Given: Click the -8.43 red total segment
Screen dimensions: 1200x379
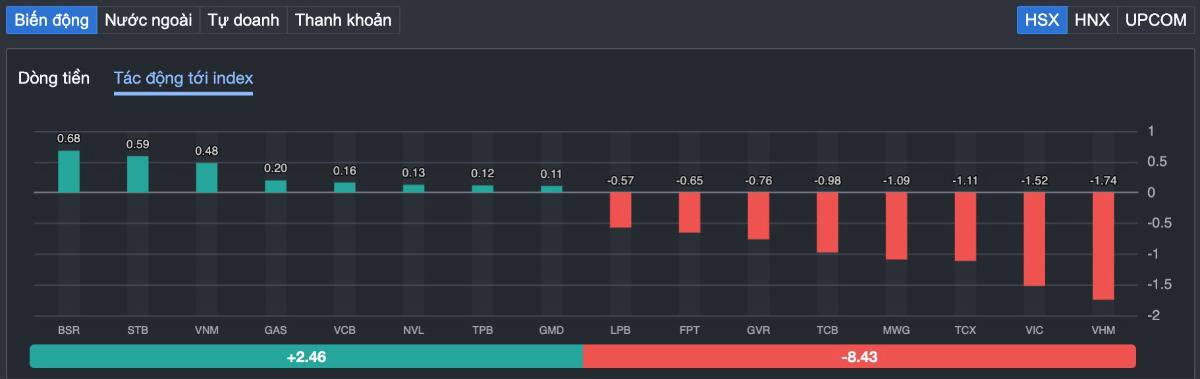Looking at the screenshot, I should [x=859, y=356].
